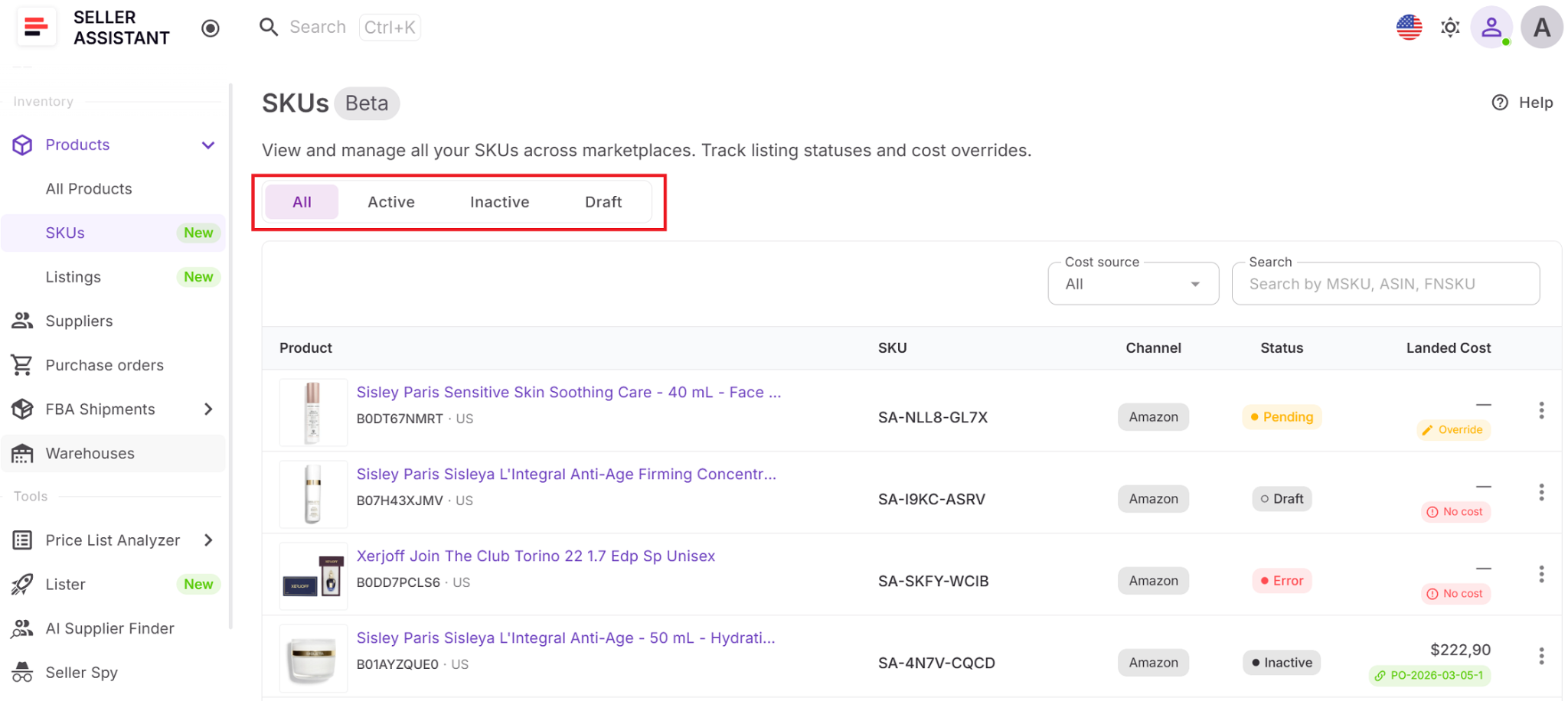Image resolution: width=1568 pixels, height=701 pixels.
Task: Click the Xerjoff Torino product thumbnail
Action: 313,576
